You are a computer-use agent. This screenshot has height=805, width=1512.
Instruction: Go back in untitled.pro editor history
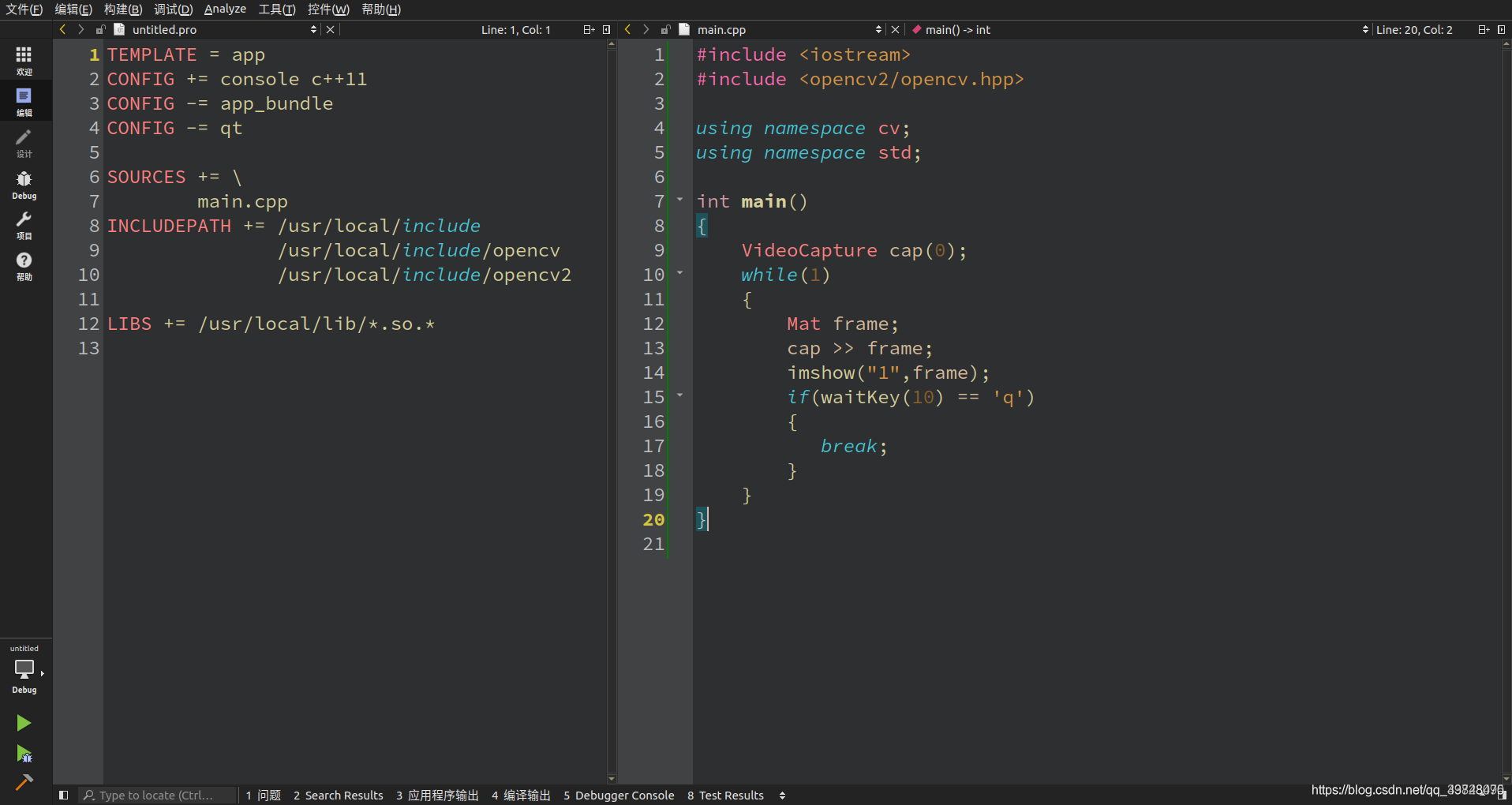(62, 29)
